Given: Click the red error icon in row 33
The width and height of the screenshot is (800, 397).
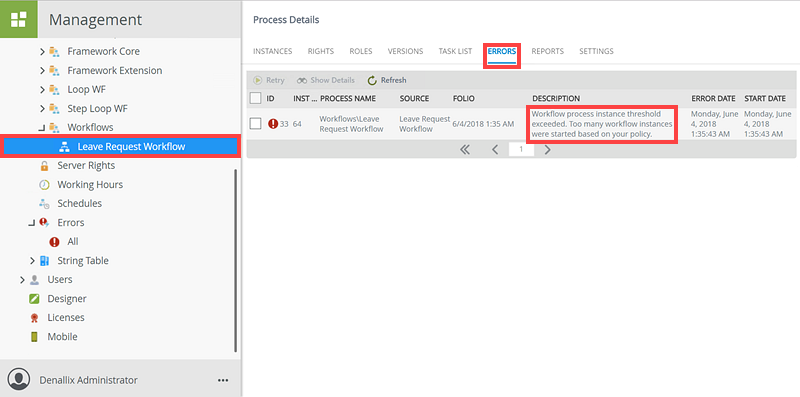Looking at the screenshot, I should pyautogui.click(x=273, y=123).
